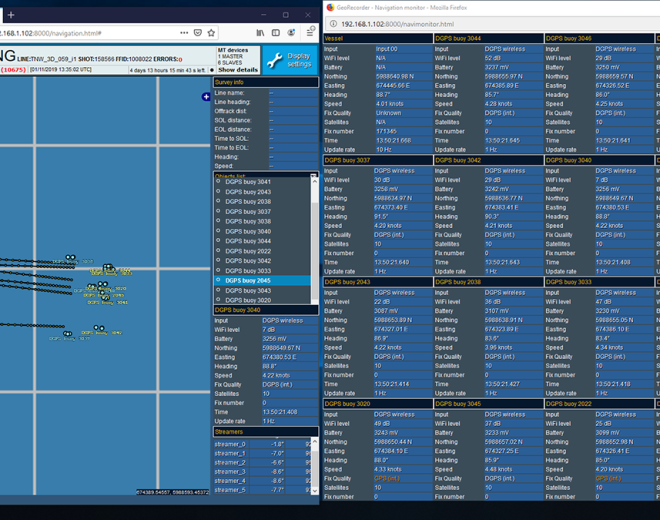Select DGPS buoy 2043 radio marker
The width and height of the screenshot is (660, 520).
219,192
